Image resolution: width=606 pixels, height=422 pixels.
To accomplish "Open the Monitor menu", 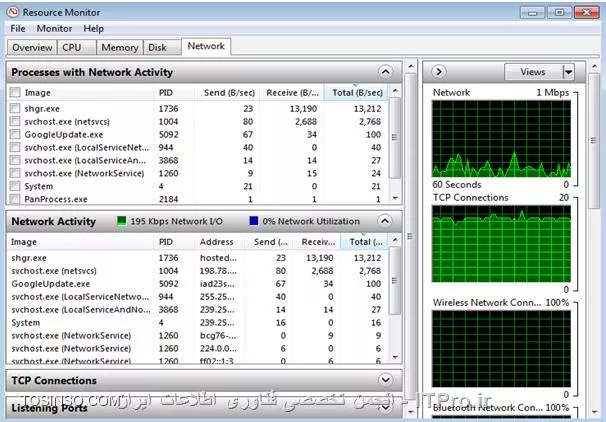I will [x=54, y=29].
